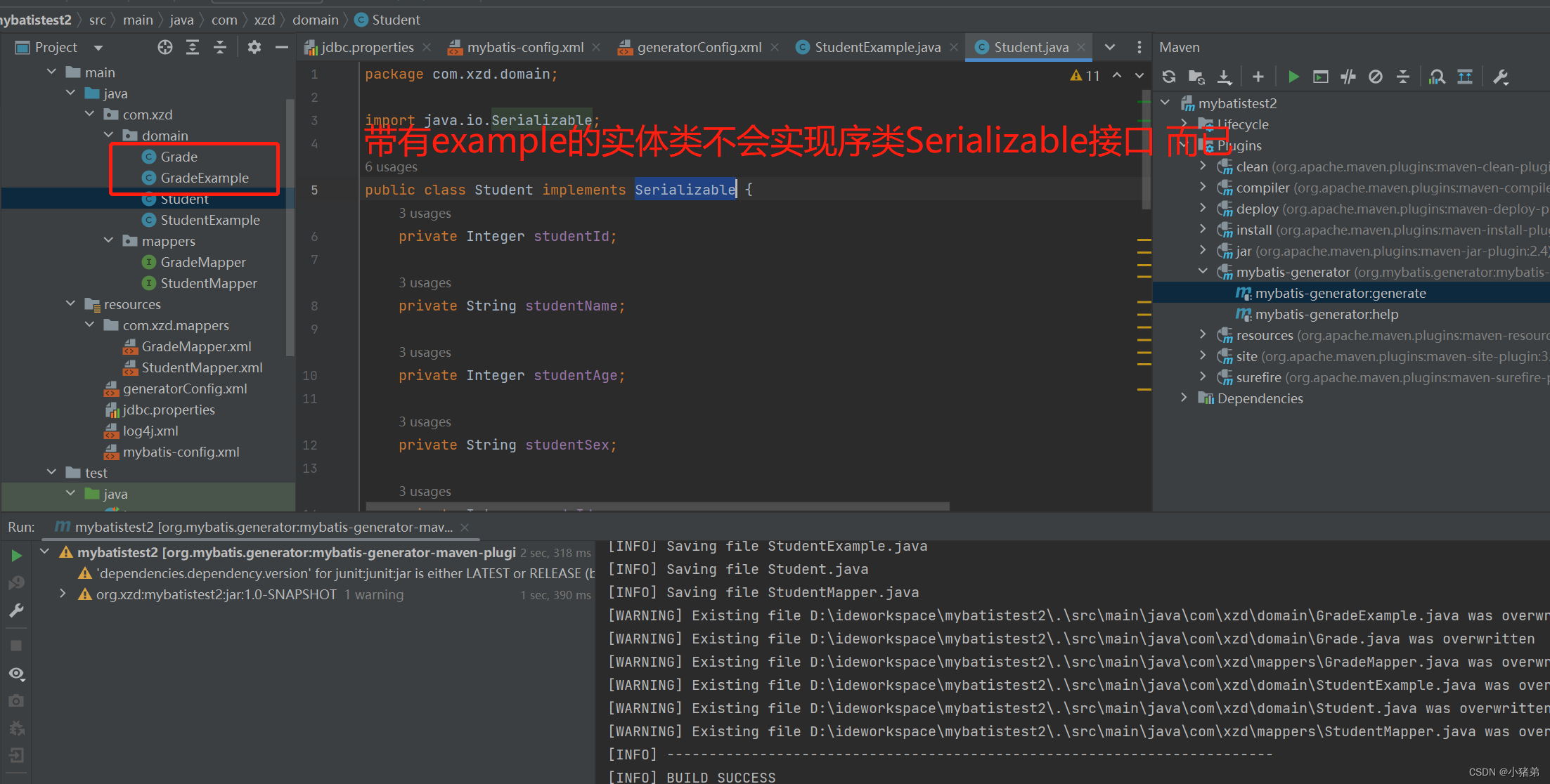Click the green Run Maven Build icon
Viewport: 1550px width, 784px height.
(1293, 77)
